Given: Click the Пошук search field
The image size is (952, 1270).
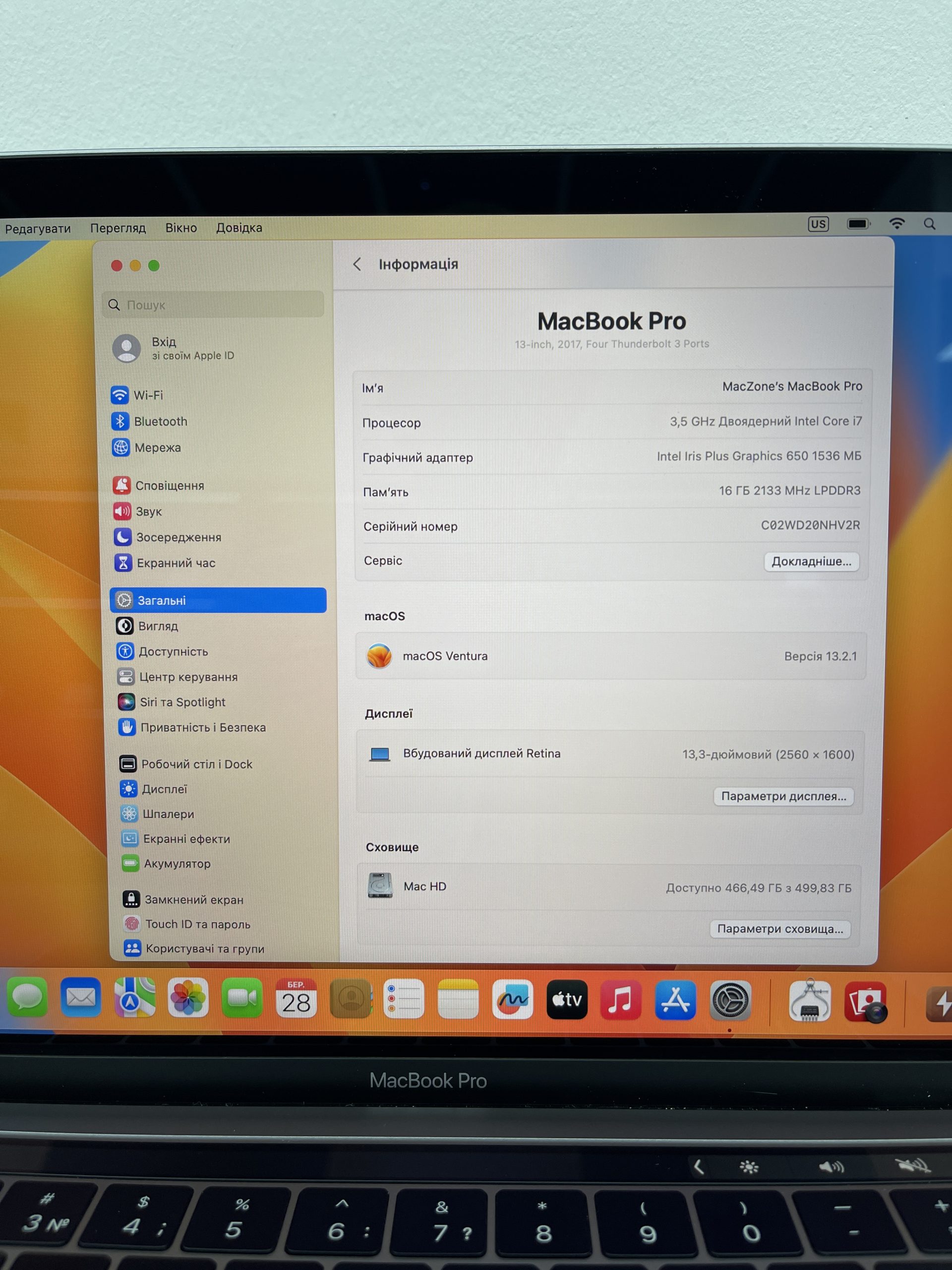Looking at the screenshot, I should 213,304.
